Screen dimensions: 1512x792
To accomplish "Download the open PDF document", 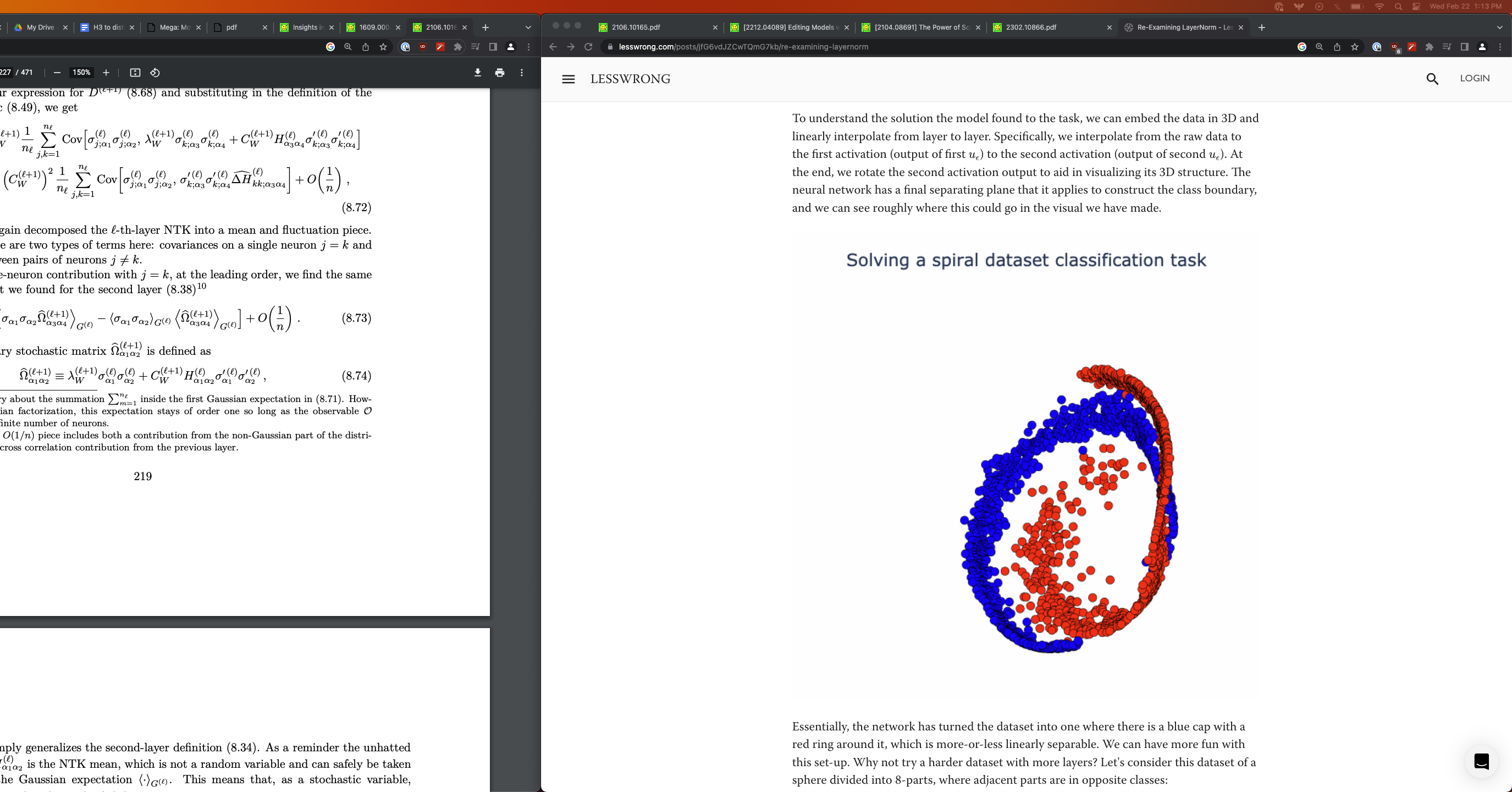I will (x=478, y=73).
